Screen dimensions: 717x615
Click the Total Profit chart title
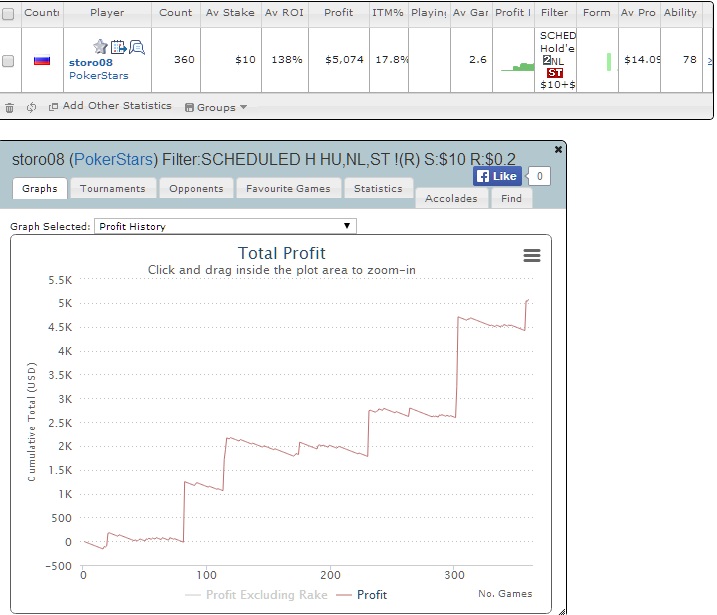(x=282, y=253)
